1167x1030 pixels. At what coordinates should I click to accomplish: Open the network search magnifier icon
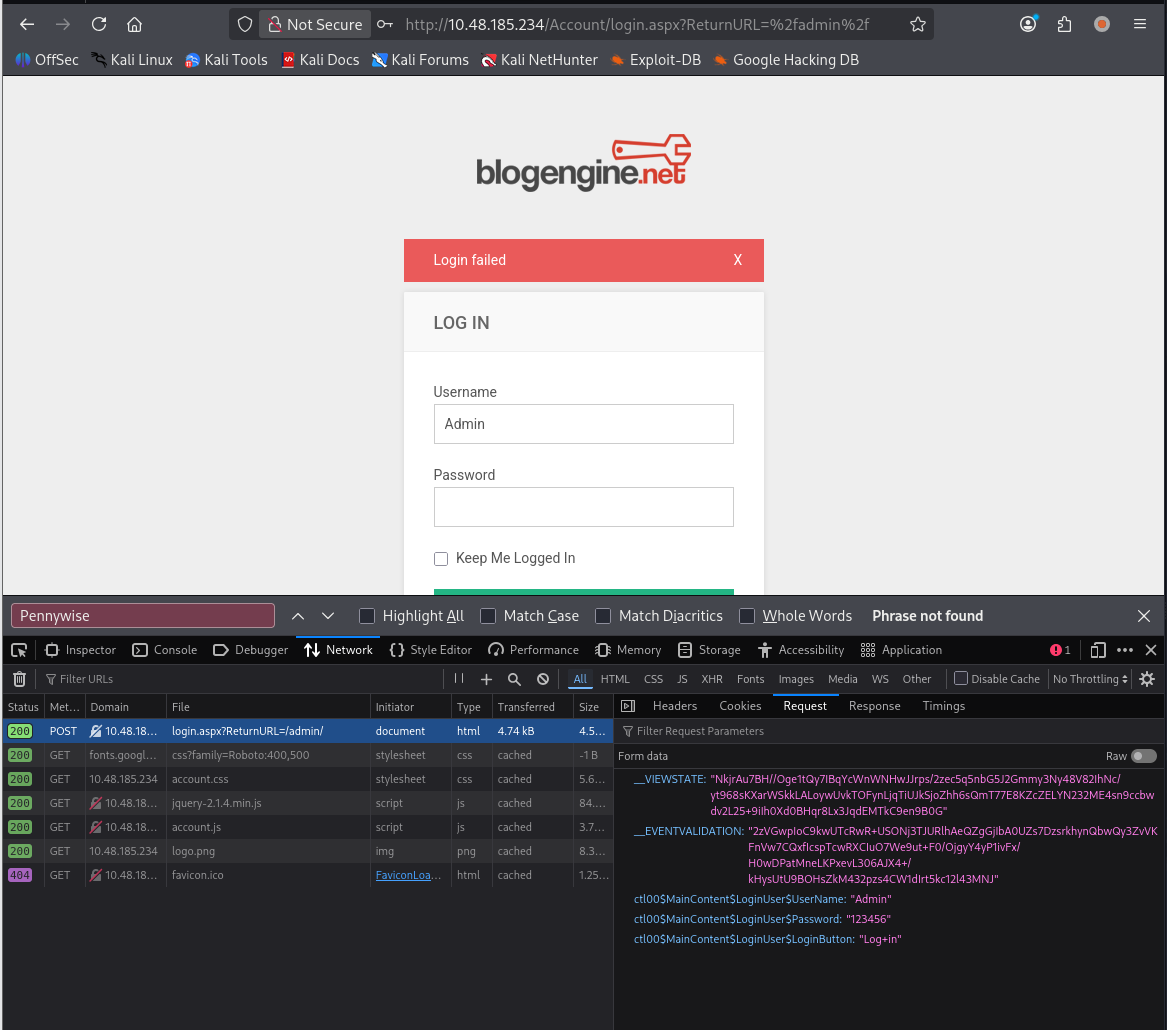tap(514, 679)
